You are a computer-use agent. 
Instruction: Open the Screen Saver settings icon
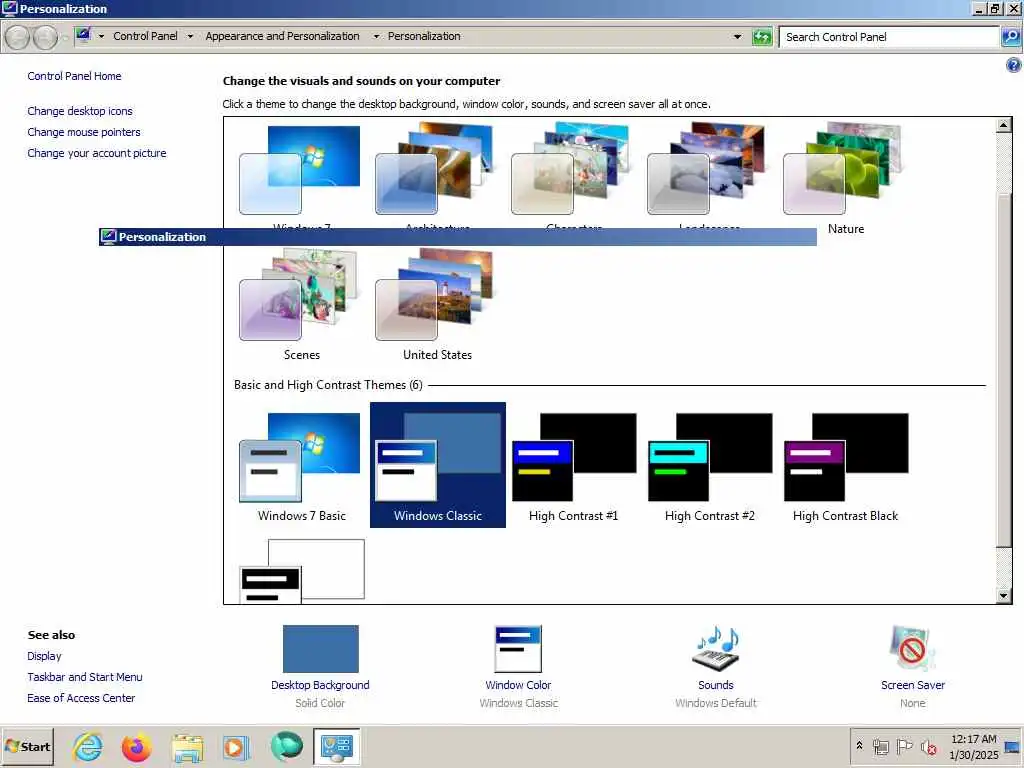pyautogui.click(x=913, y=648)
